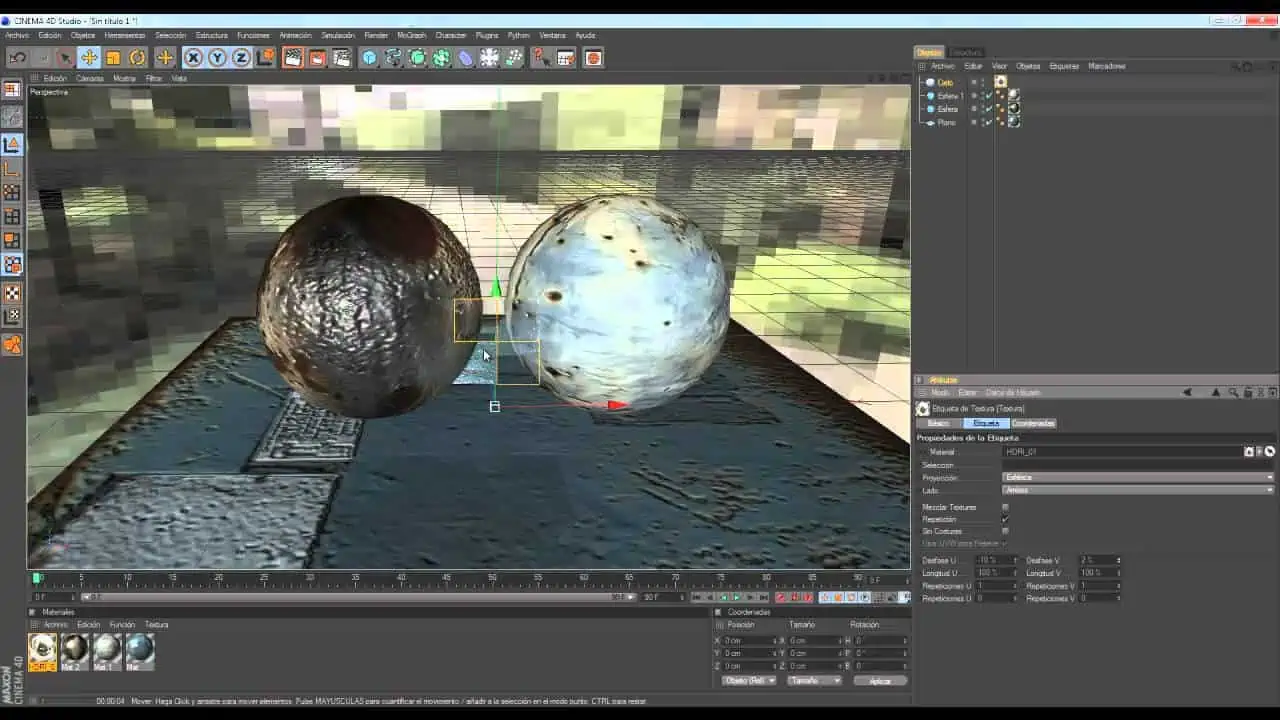Click the texture mode checkerboard icon in sidebar
The width and height of the screenshot is (1280, 720).
point(12,293)
